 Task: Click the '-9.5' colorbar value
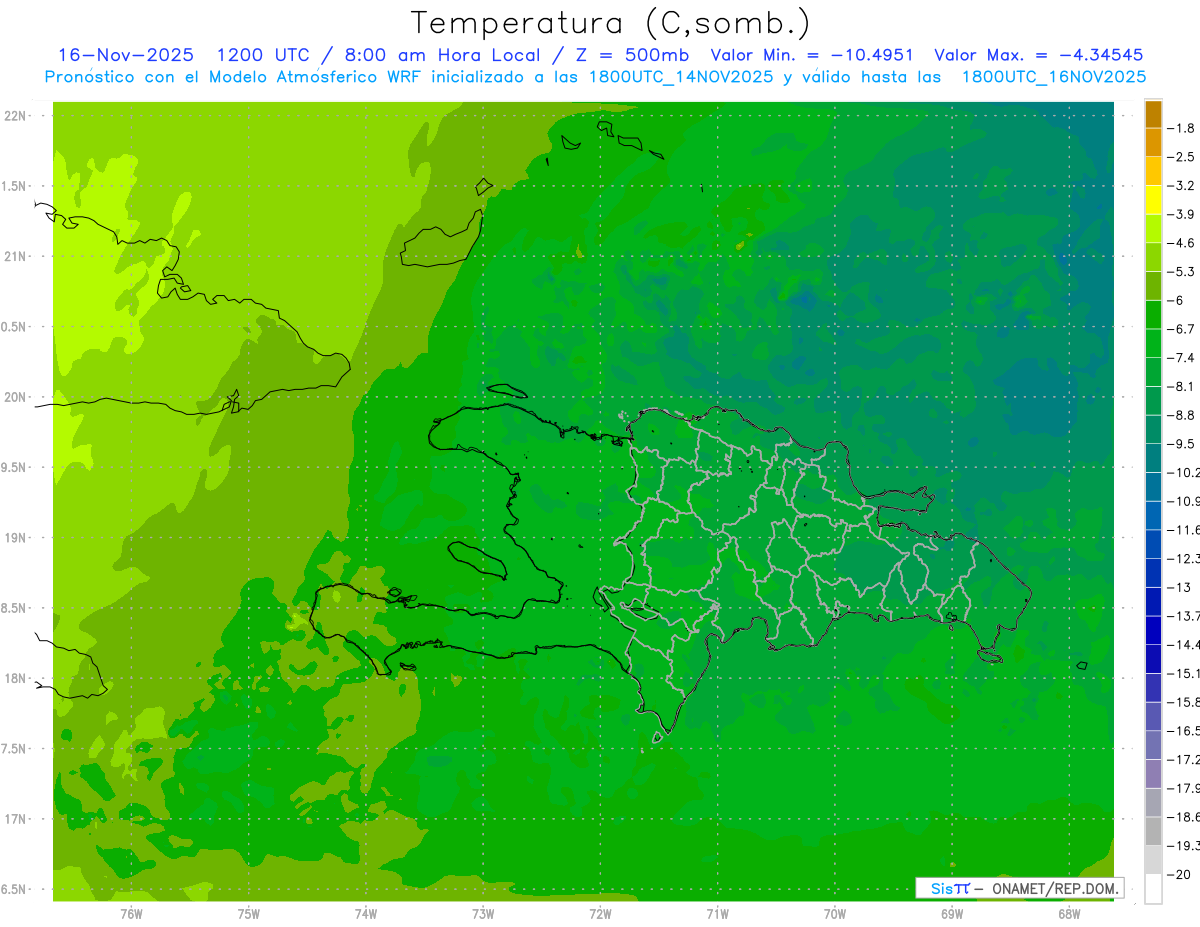point(1183,444)
